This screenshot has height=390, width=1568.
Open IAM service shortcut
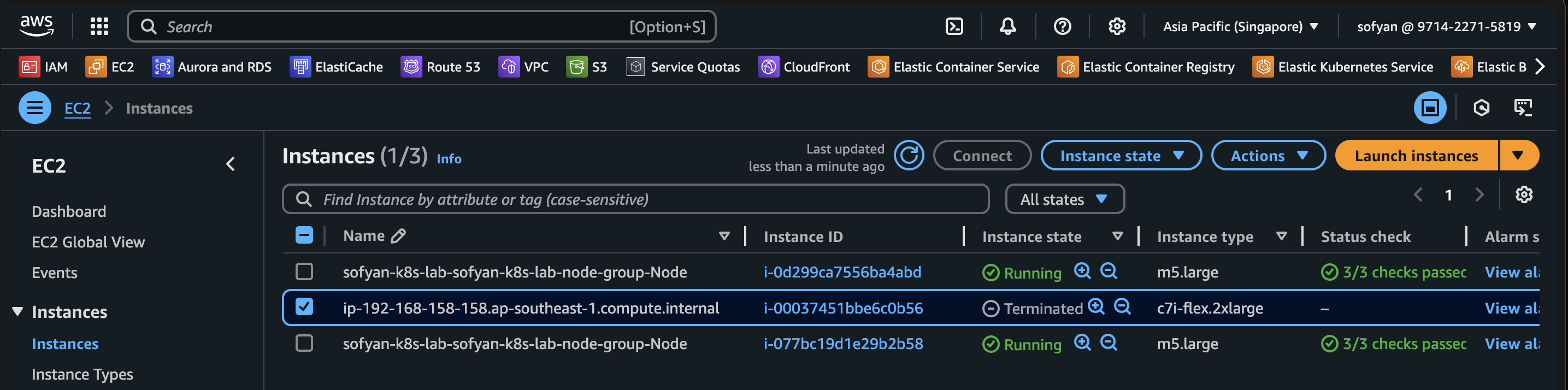pyautogui.click(x=44, y=67)
